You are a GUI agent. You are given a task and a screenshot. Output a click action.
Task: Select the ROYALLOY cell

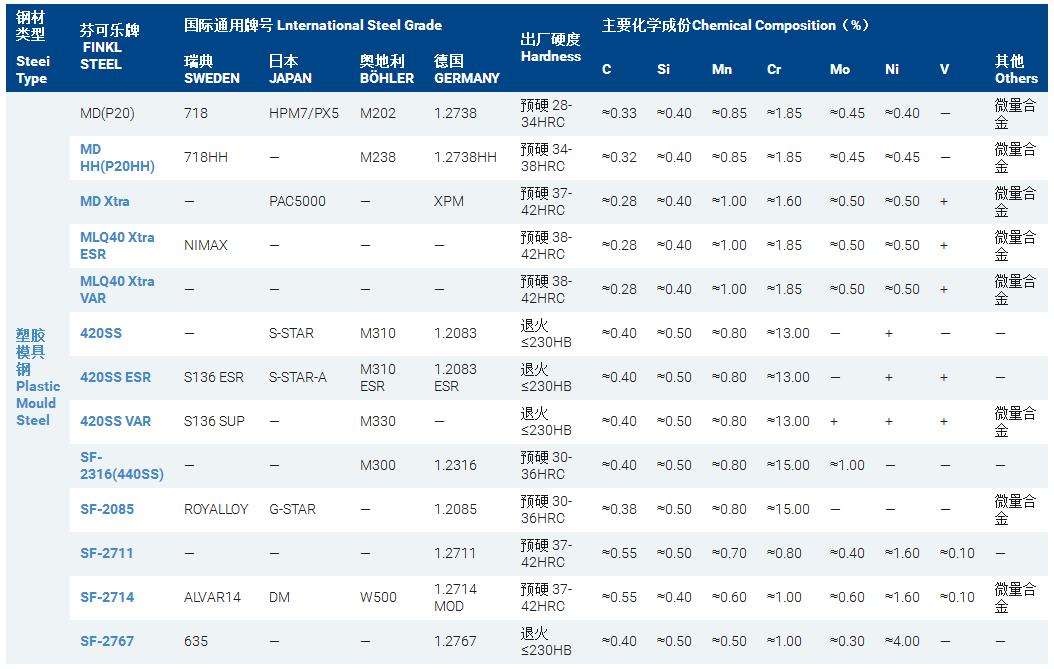point(216,509)
